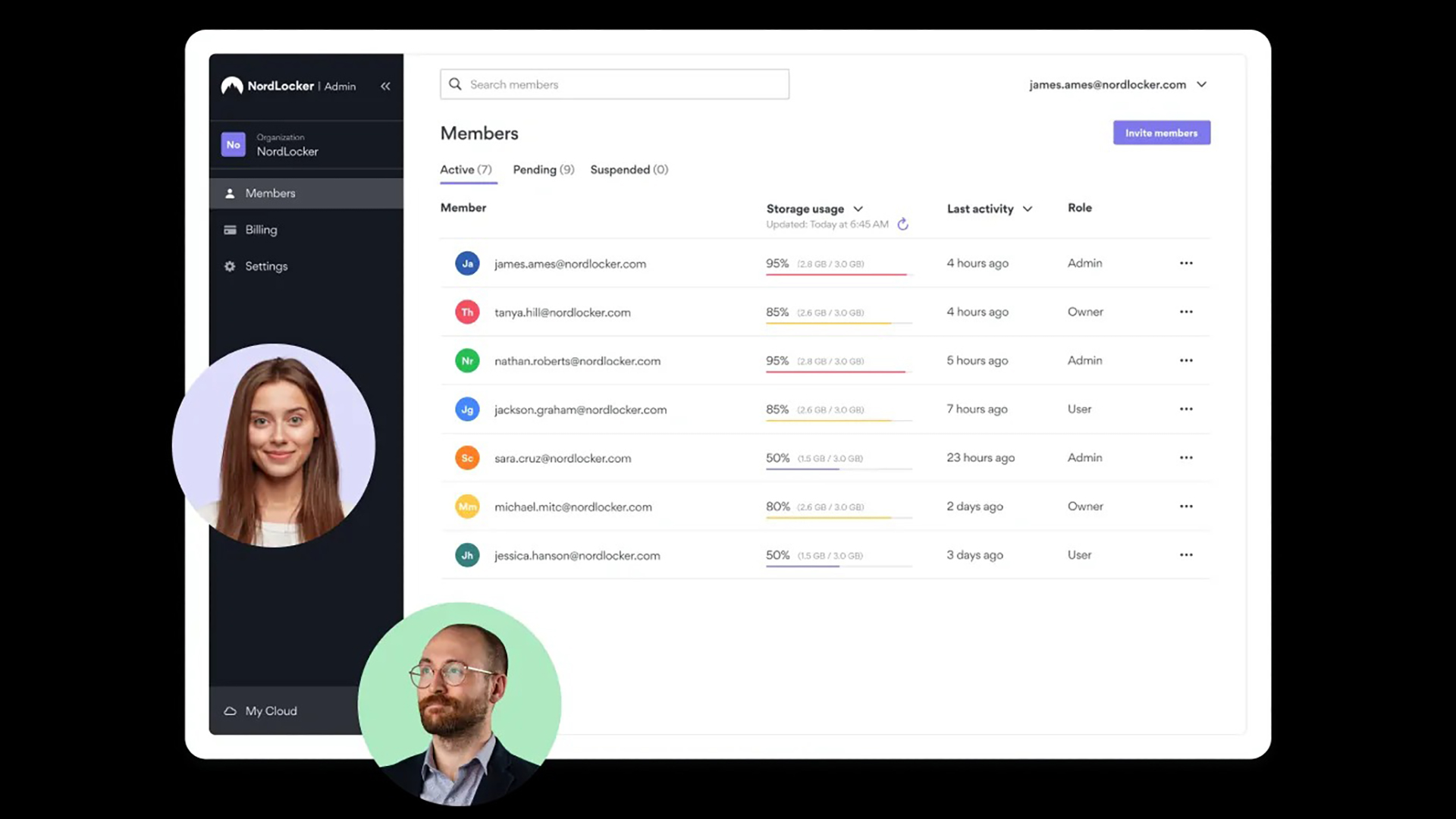Open more options for michael.mitc row

point(1186,506)
